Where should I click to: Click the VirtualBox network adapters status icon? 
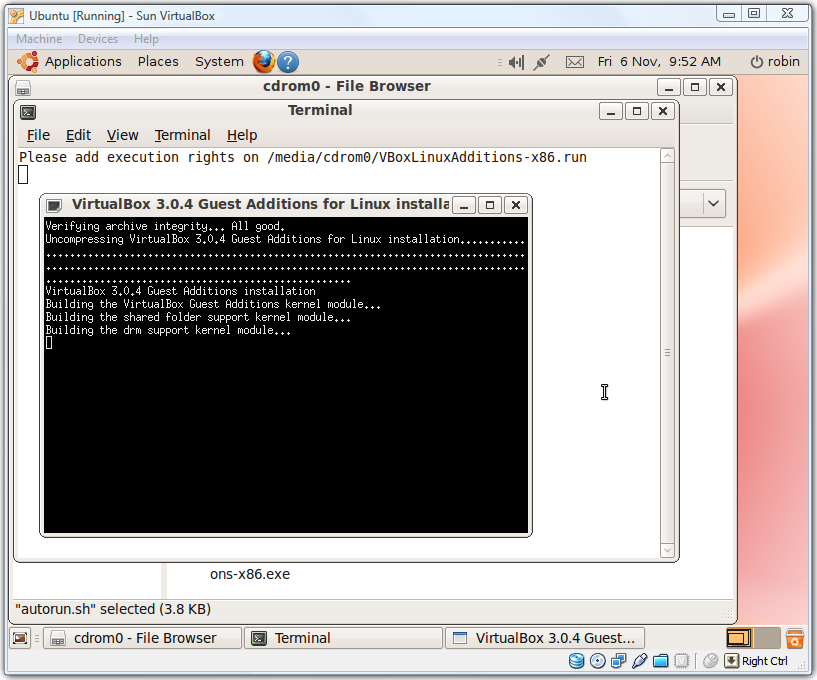coord(618,660)
